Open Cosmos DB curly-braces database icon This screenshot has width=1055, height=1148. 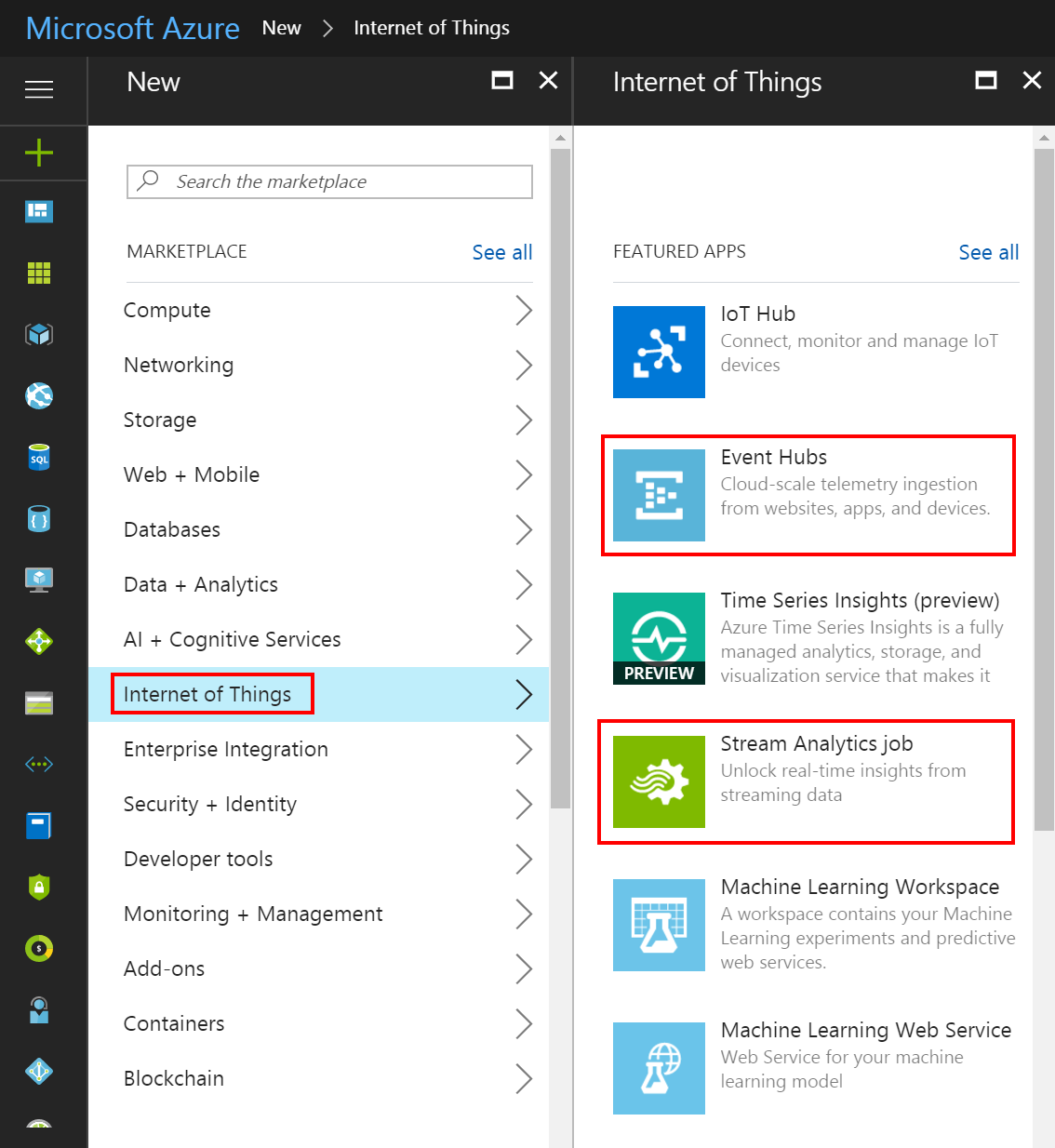(x=39, y=518)
